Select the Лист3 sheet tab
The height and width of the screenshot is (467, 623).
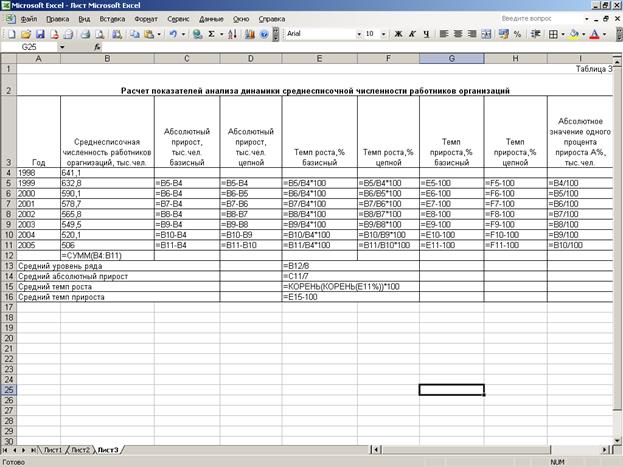coord(108,450)
